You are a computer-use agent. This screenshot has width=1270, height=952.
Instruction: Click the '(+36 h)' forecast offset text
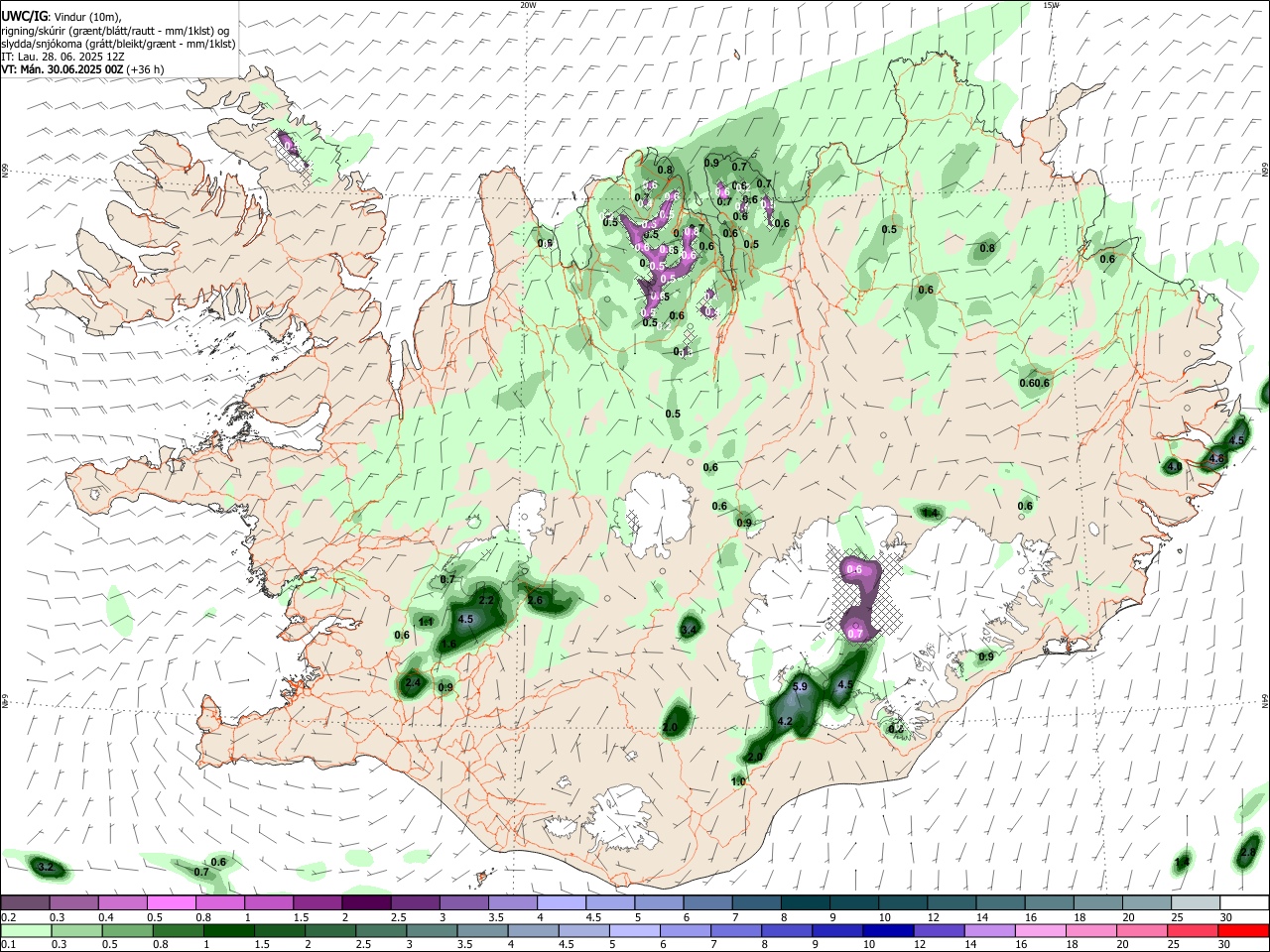(146, 69)
